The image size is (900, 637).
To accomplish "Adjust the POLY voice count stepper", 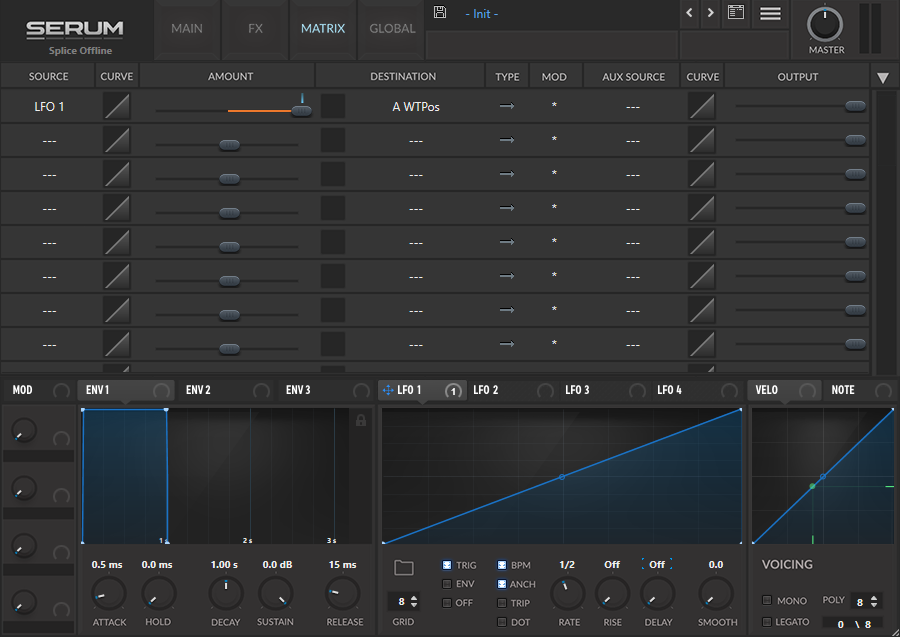I will [x=874, y=601].
